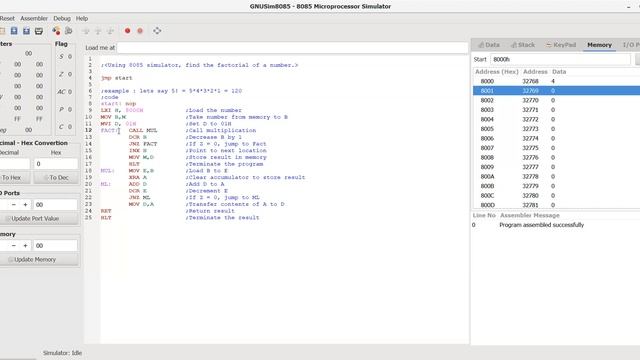
Task: Click the 'MOV M,D' code line
Action: (141, 157)
